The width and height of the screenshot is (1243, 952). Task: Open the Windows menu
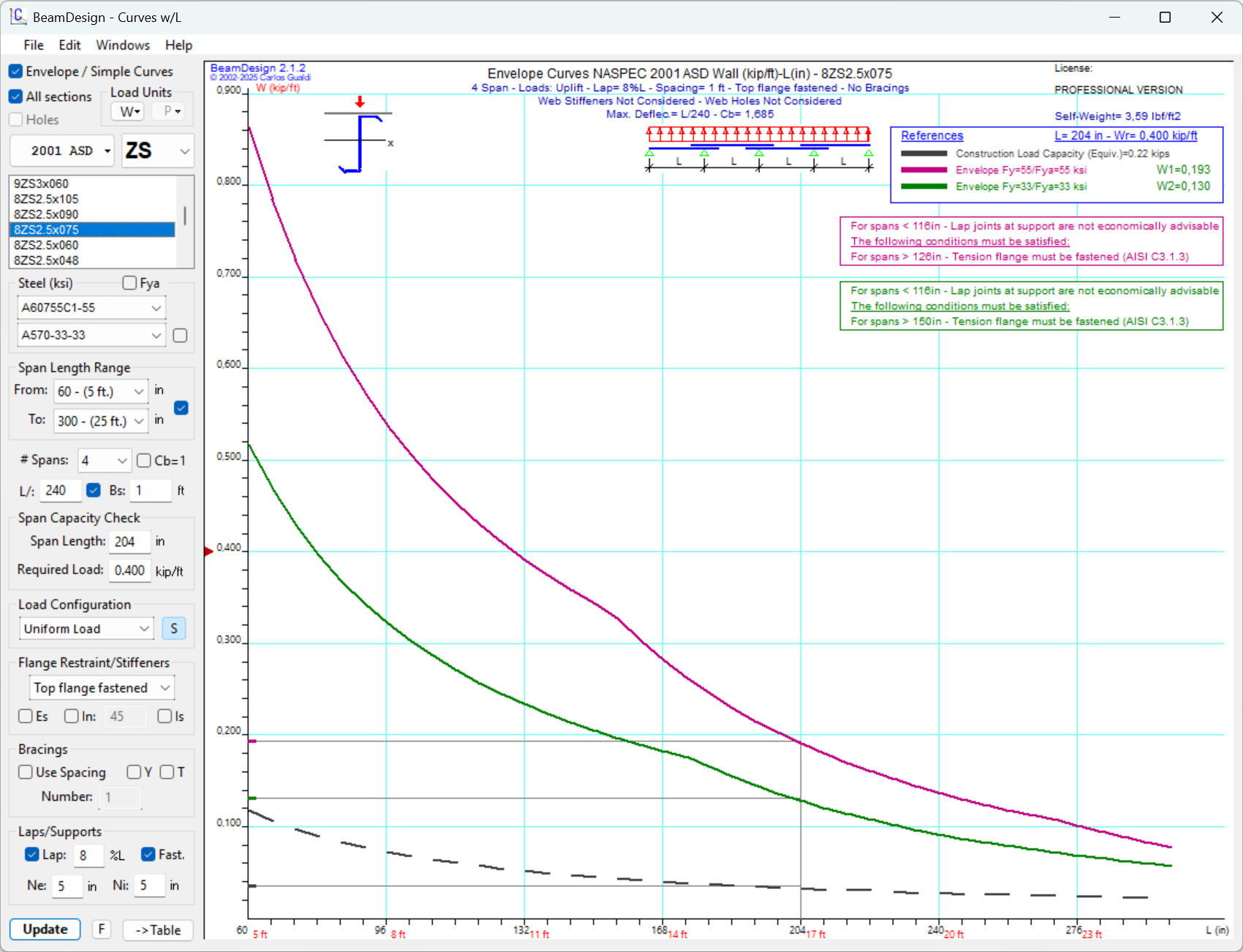tap(123, 45)
